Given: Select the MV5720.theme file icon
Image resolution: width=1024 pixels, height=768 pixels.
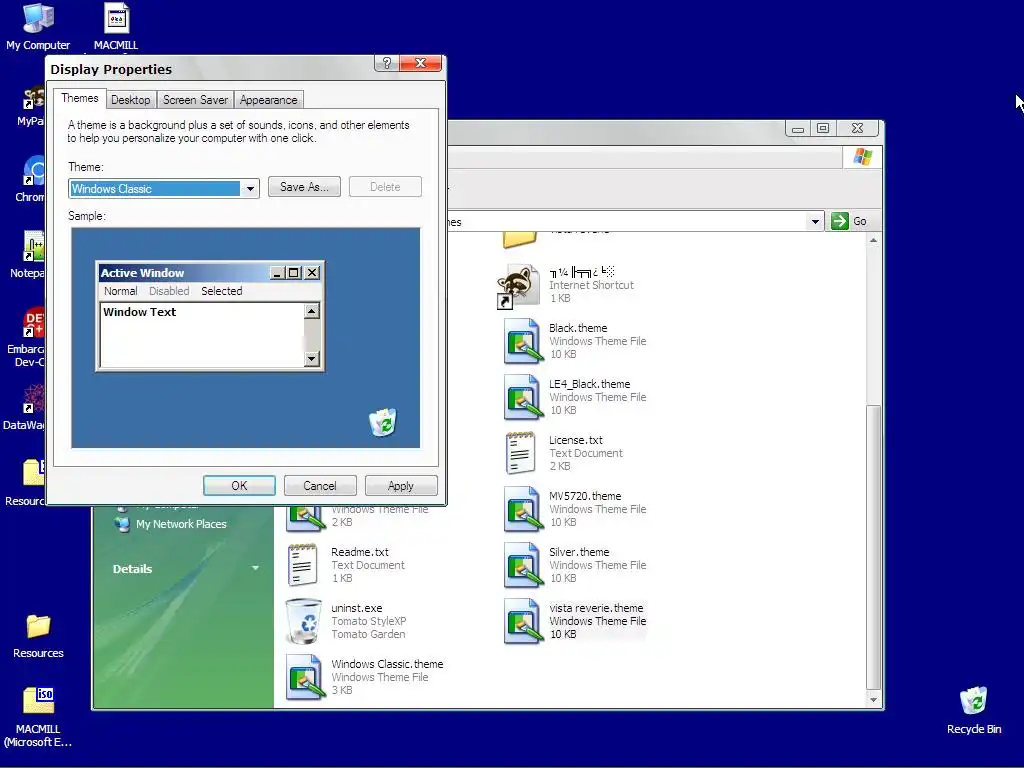Looking at the screenshot, I should [x=523, y=509].
